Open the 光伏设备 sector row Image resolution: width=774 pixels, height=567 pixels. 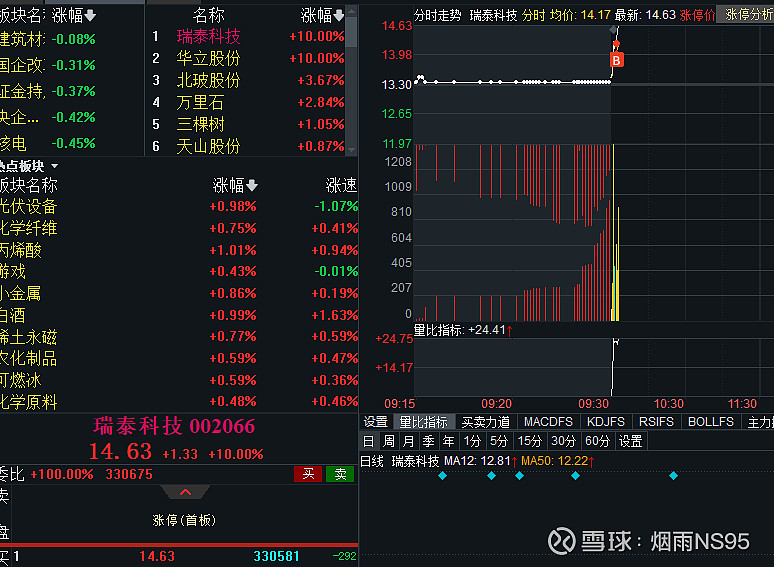pos(179,207)
